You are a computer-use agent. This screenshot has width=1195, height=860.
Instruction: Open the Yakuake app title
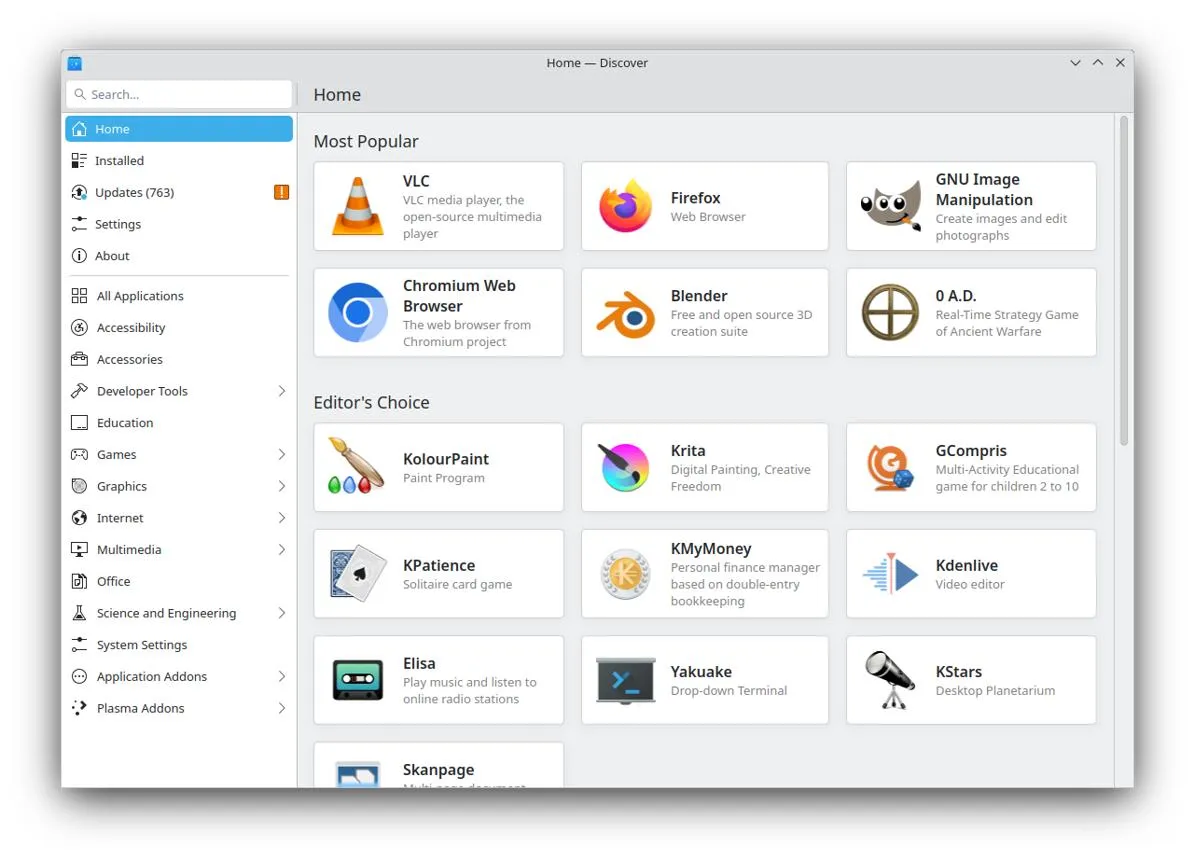[x=701, y=672]
